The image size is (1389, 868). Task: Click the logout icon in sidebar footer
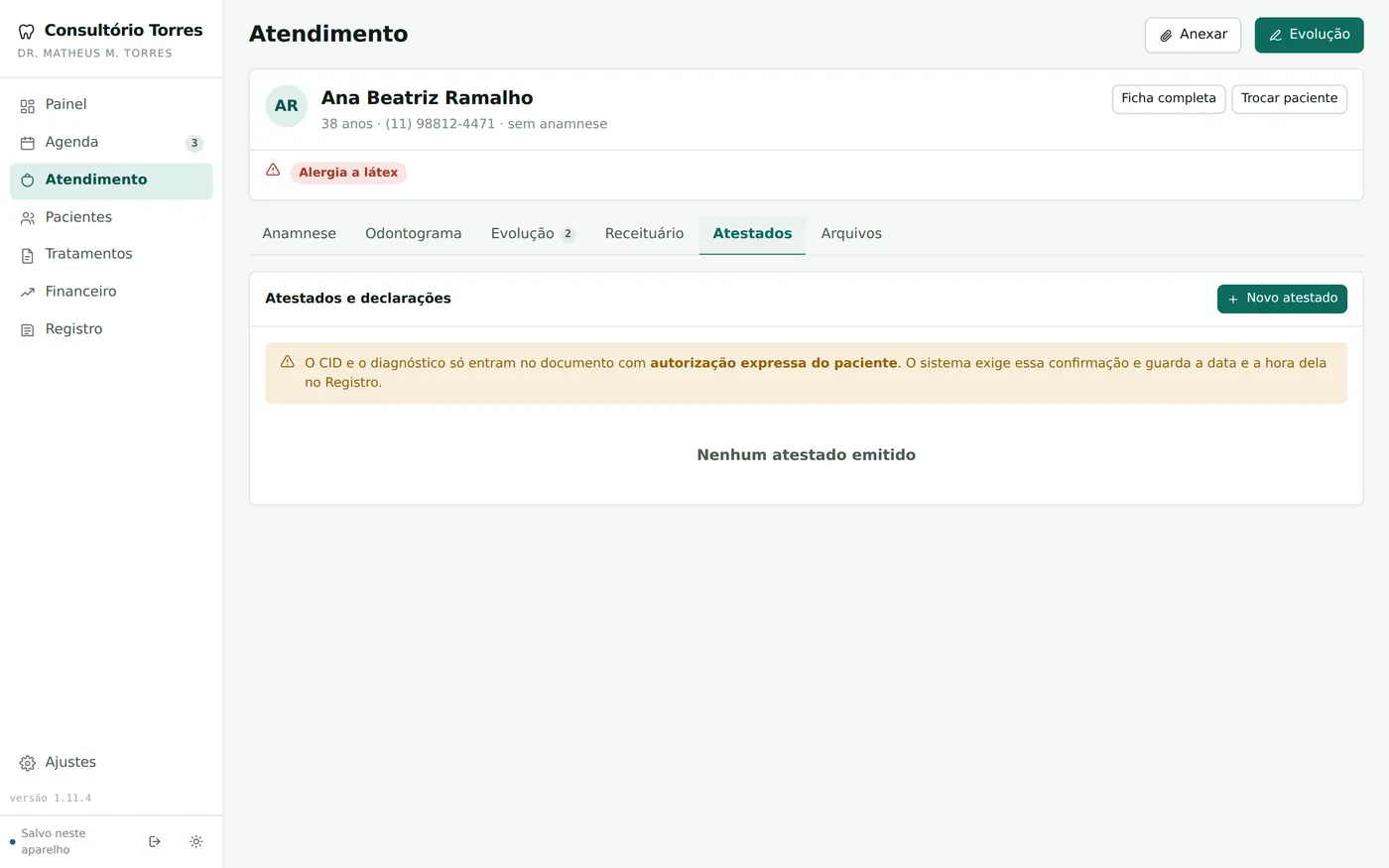(x=155, y=841)
